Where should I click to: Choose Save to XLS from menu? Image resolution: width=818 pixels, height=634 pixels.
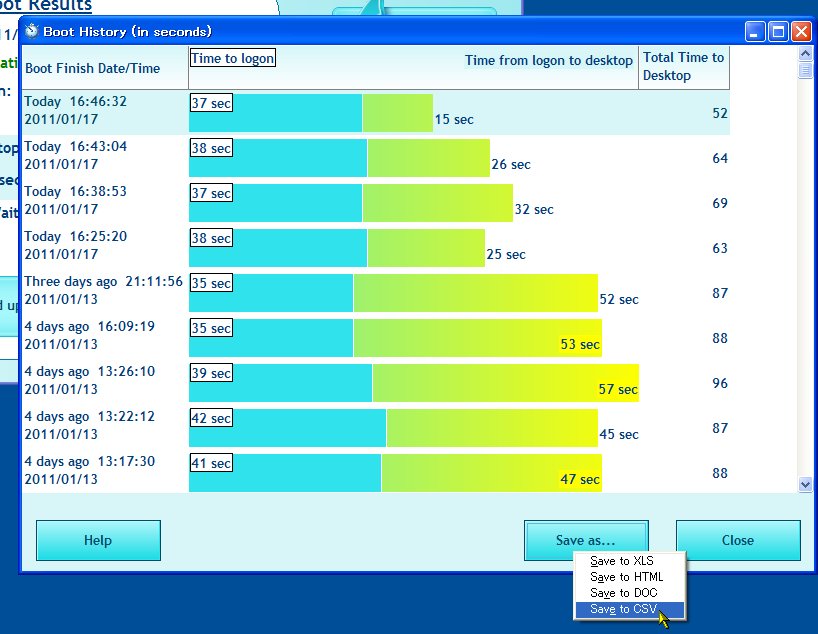click(x=621, y=561)
